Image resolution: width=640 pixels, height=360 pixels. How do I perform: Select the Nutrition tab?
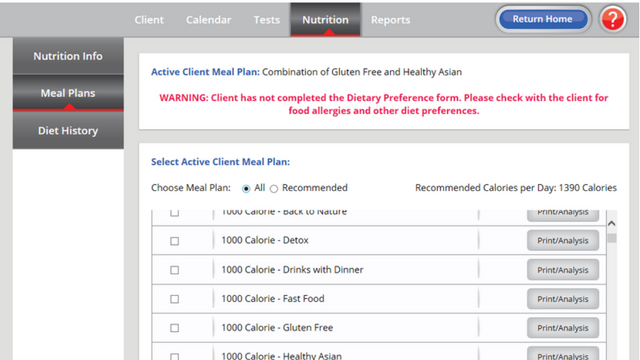click(325, 20)
